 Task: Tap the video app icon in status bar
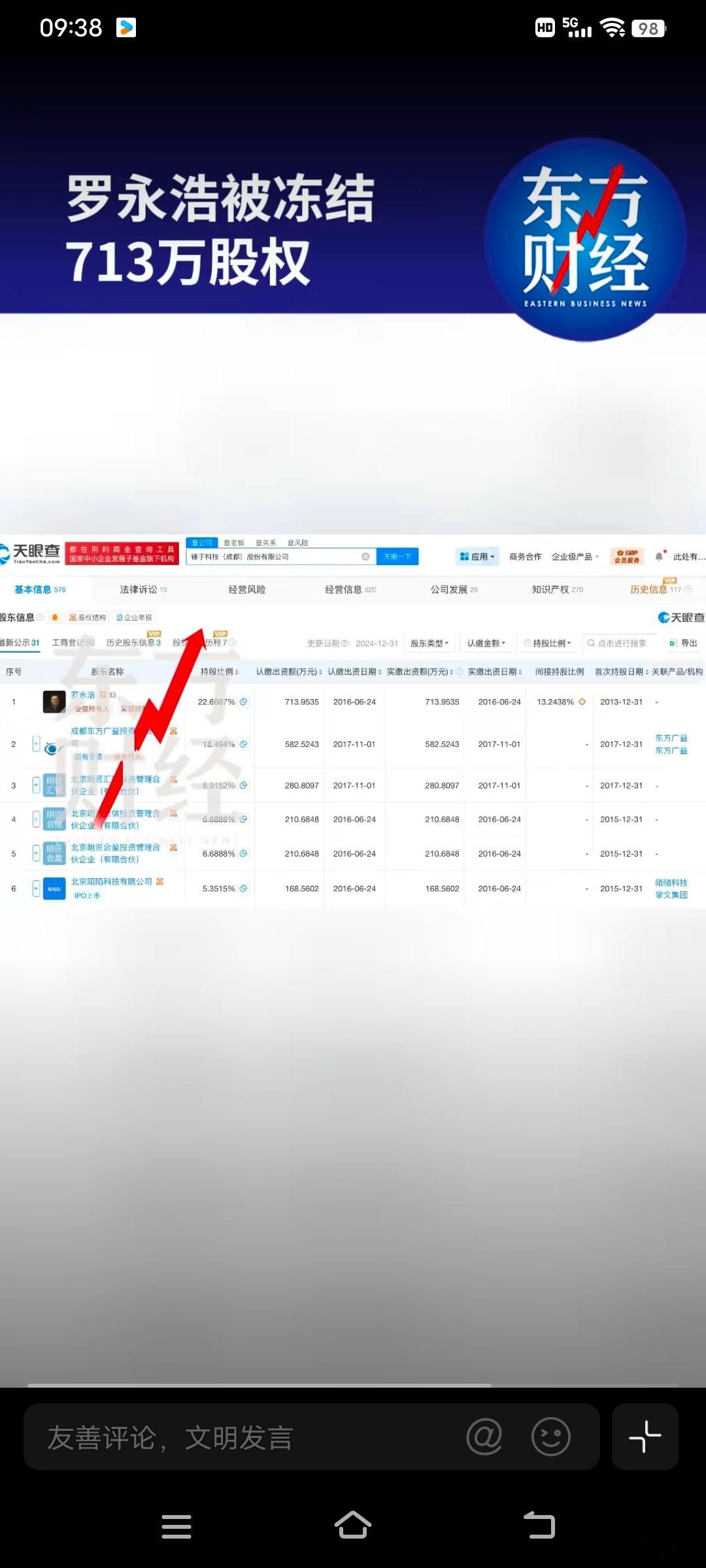126,27
